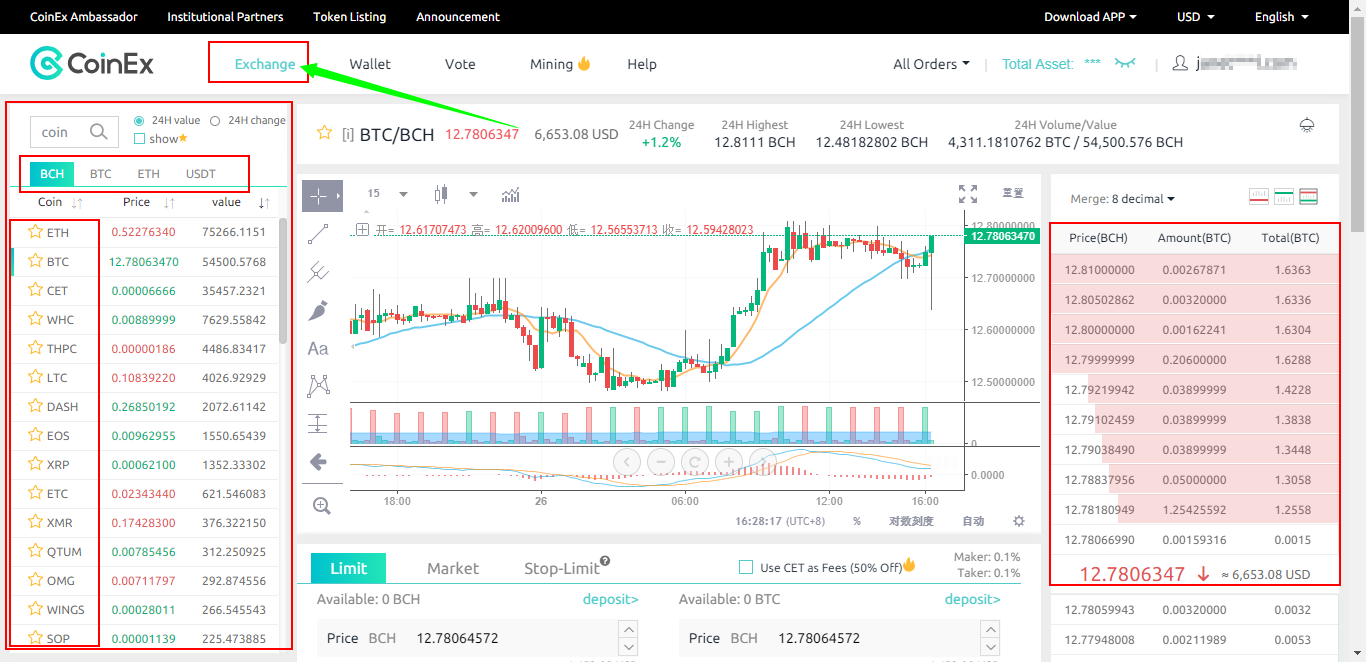Viewport: 1366px width, 662px height.
Task: Select the 24H change radio button
Action: pyautogui.click(x=215, y=120)
